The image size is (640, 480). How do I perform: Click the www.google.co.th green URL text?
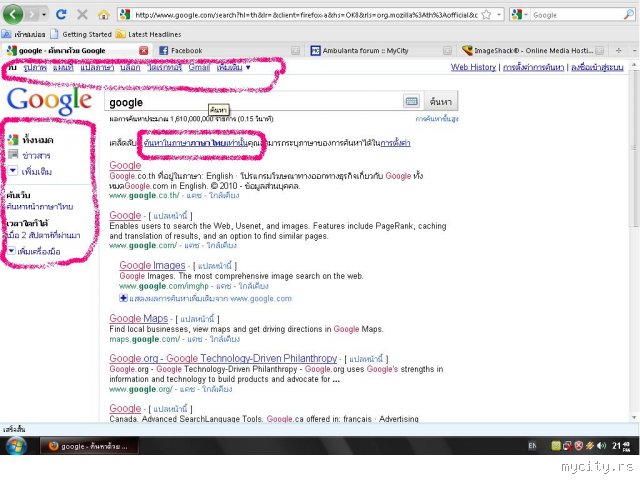coord(144,196)
